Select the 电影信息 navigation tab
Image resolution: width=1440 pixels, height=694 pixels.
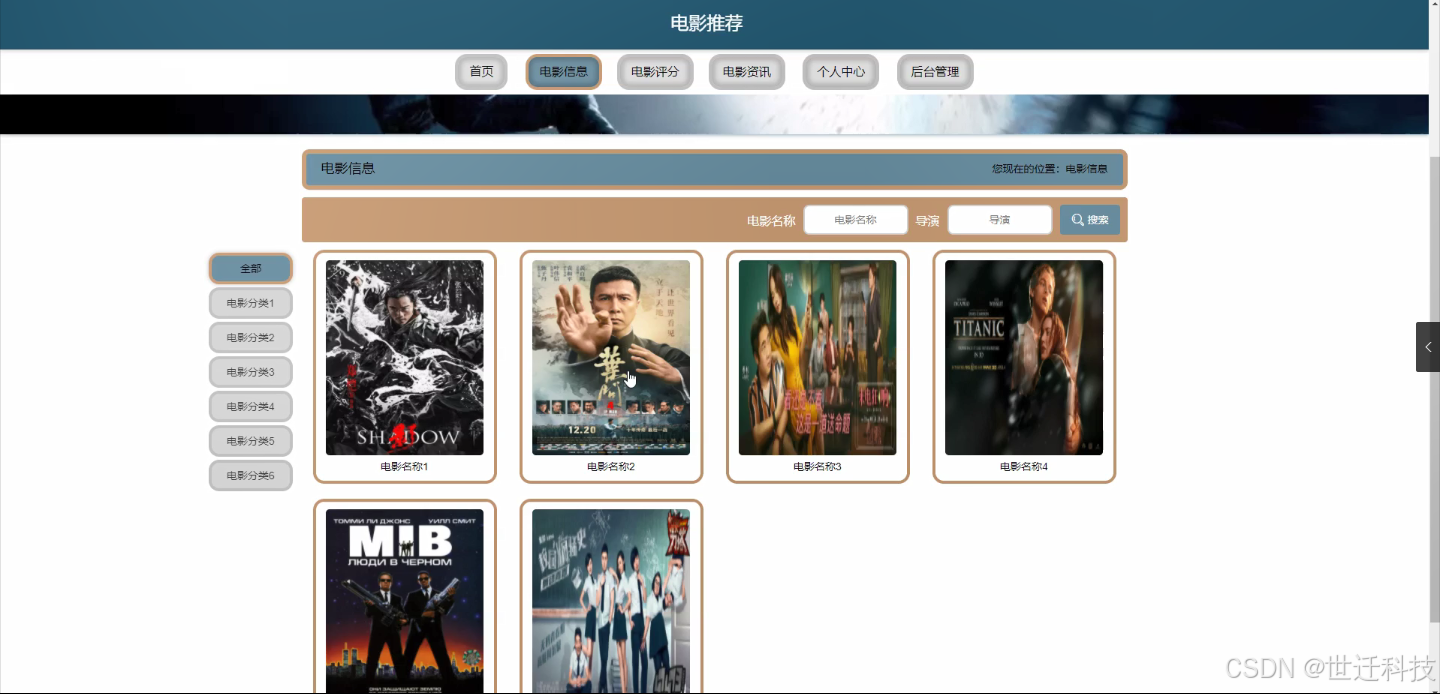(563, 72)
